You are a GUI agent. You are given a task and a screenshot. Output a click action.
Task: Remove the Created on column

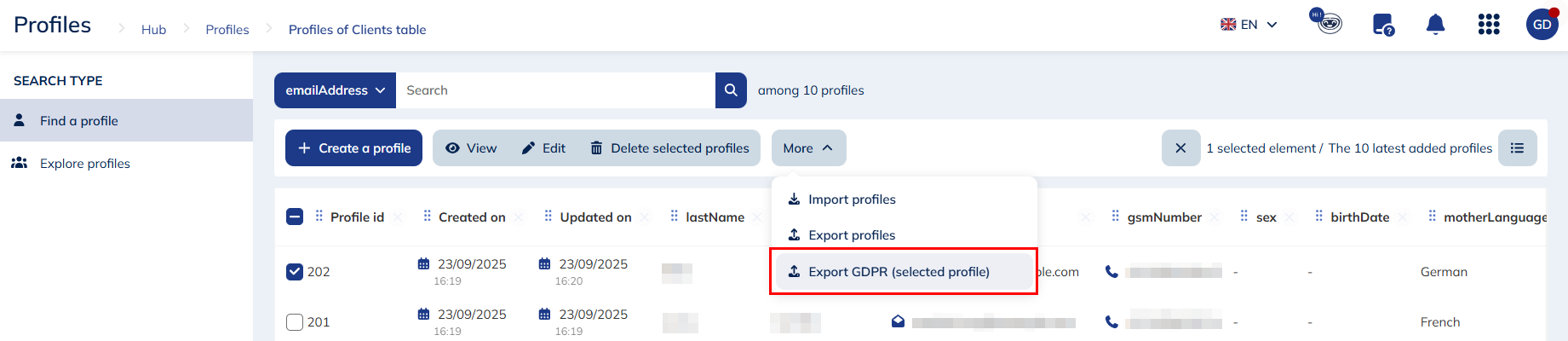[x=520, y=217]
